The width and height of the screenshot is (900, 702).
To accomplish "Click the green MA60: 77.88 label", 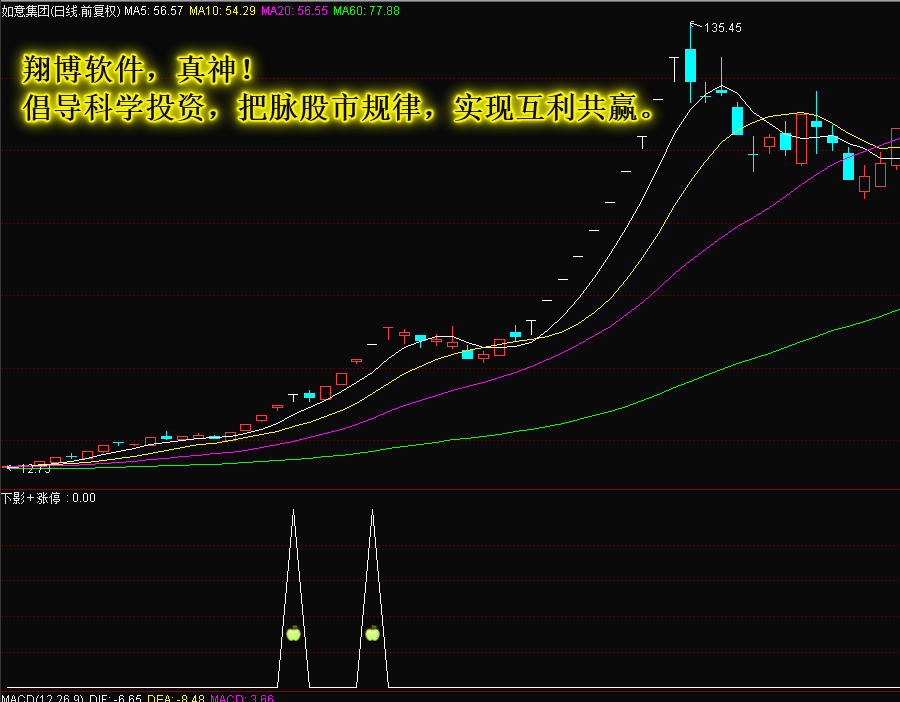I will pos(366,11).
